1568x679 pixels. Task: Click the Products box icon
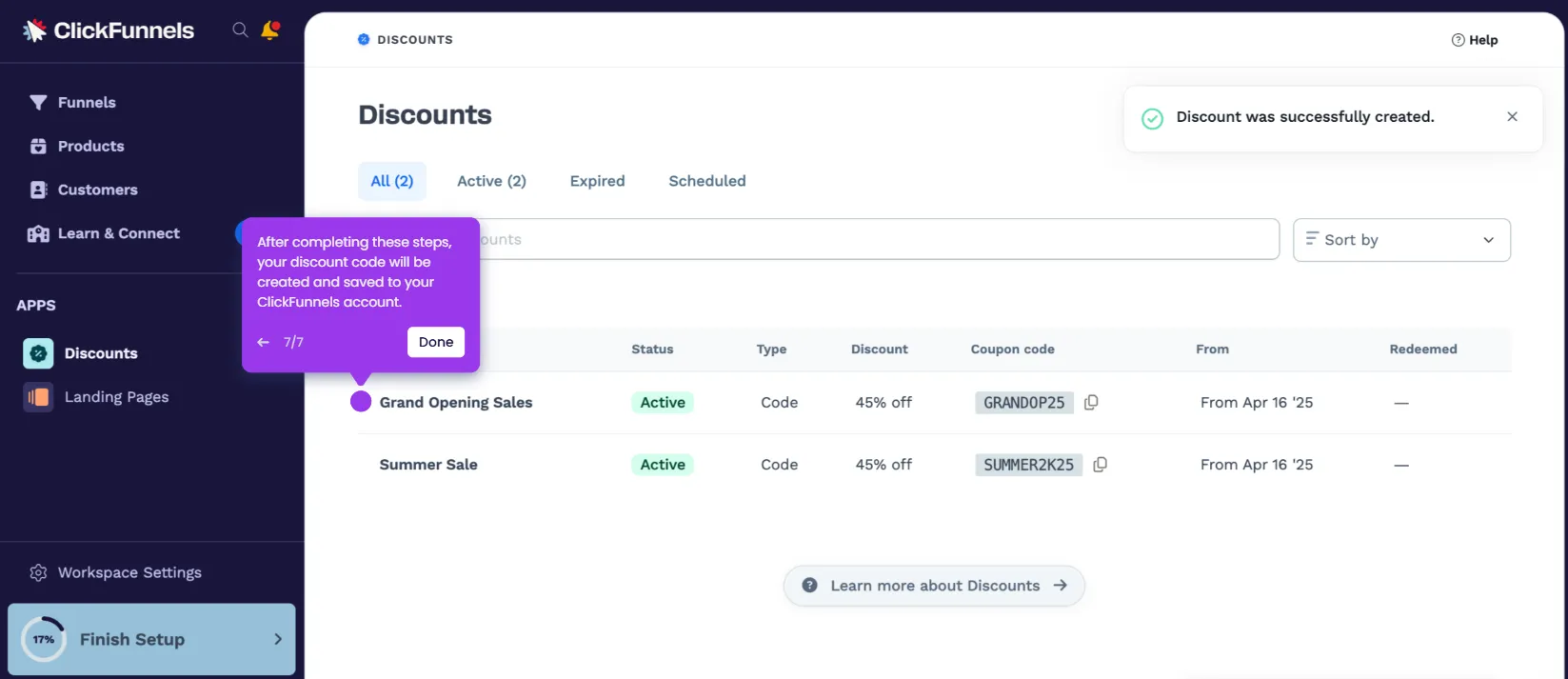click(38, 146)
